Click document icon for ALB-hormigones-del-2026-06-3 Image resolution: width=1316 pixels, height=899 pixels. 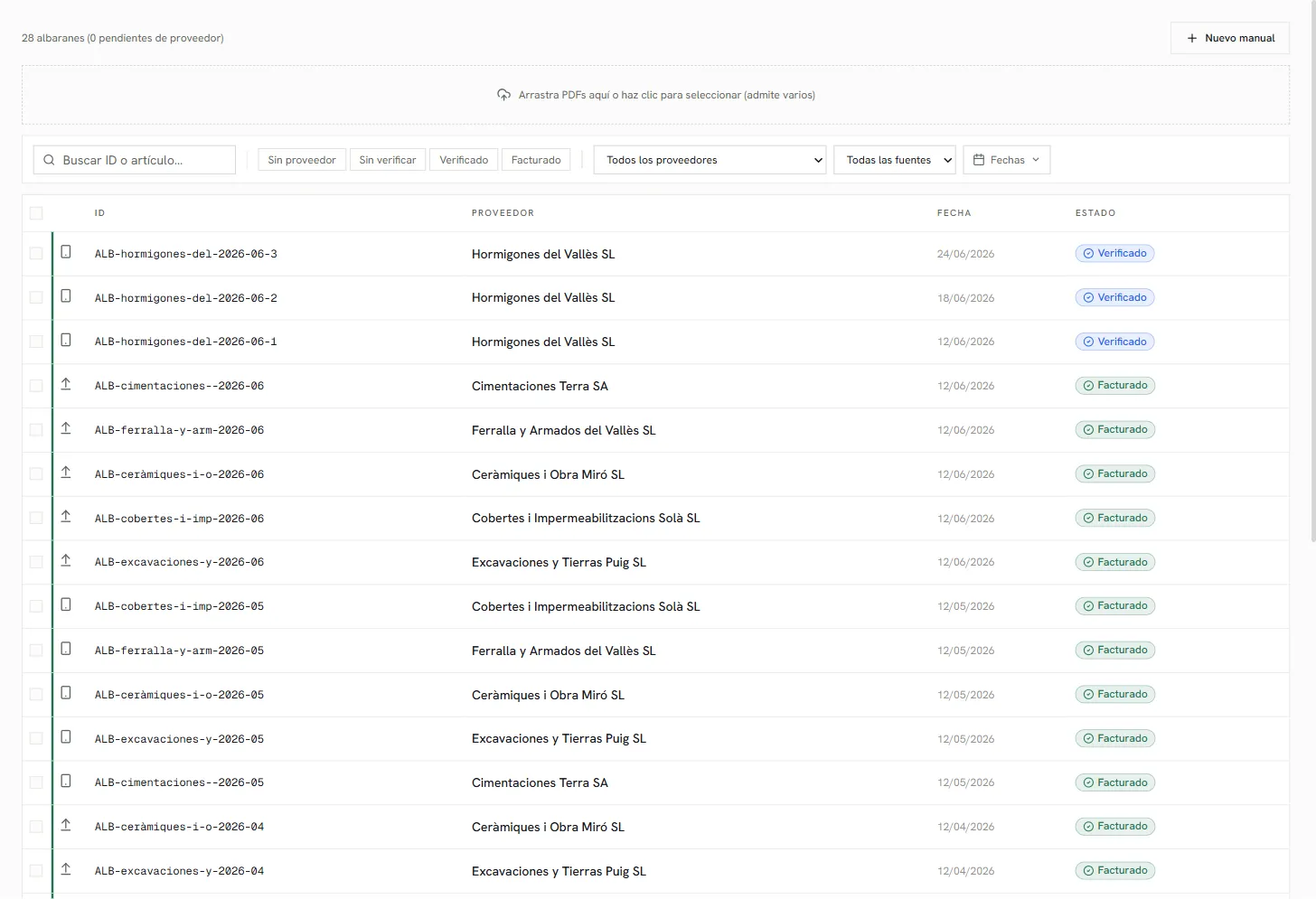[66, 252]
